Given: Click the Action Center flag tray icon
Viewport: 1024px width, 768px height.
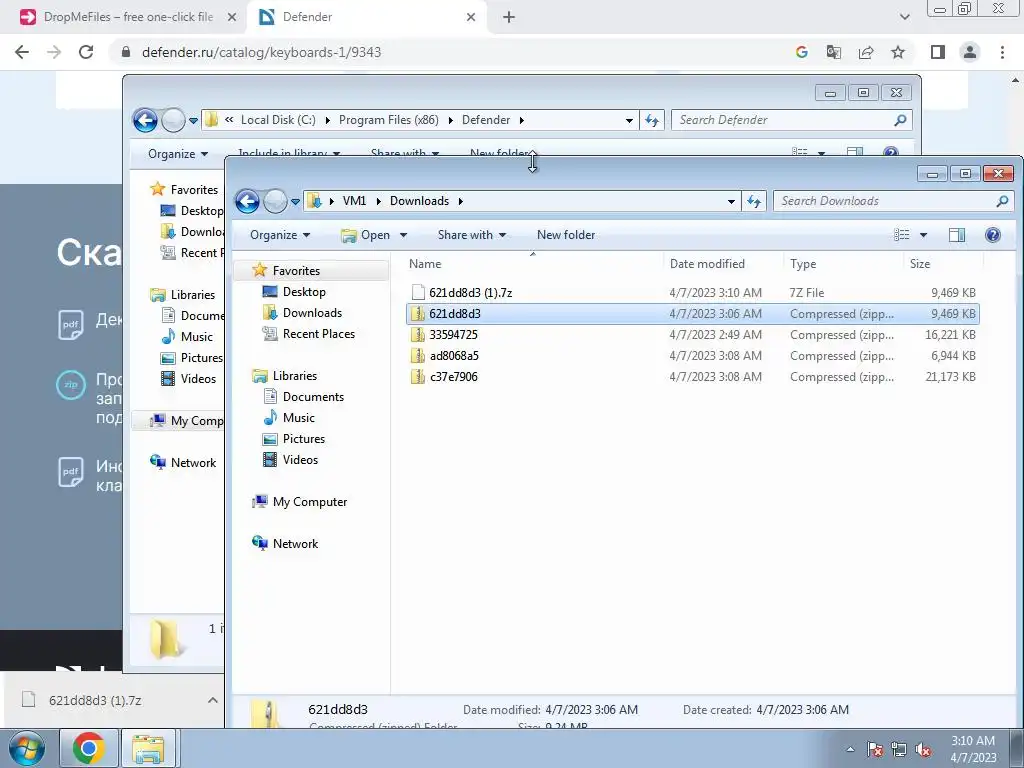Looking at the screenshot, I should 874,750.
